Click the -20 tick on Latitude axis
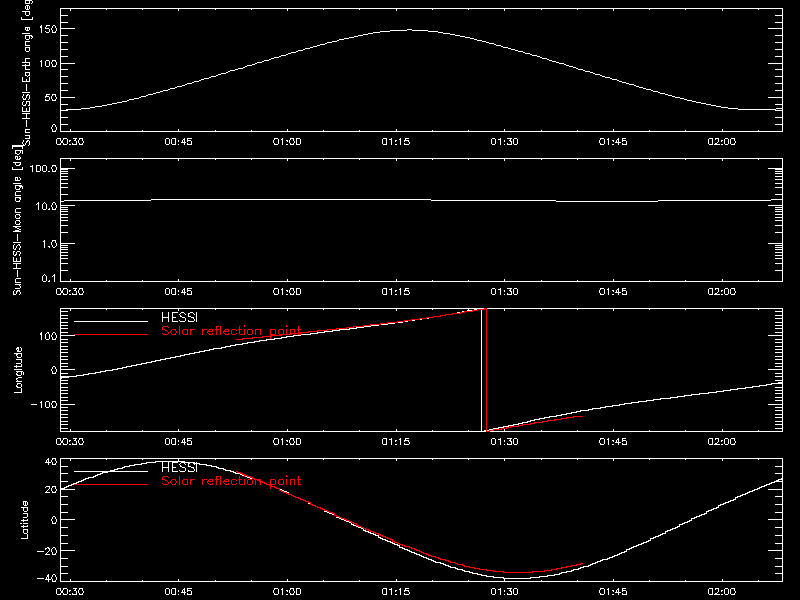 pyautogui.click(x=48, y=551)
